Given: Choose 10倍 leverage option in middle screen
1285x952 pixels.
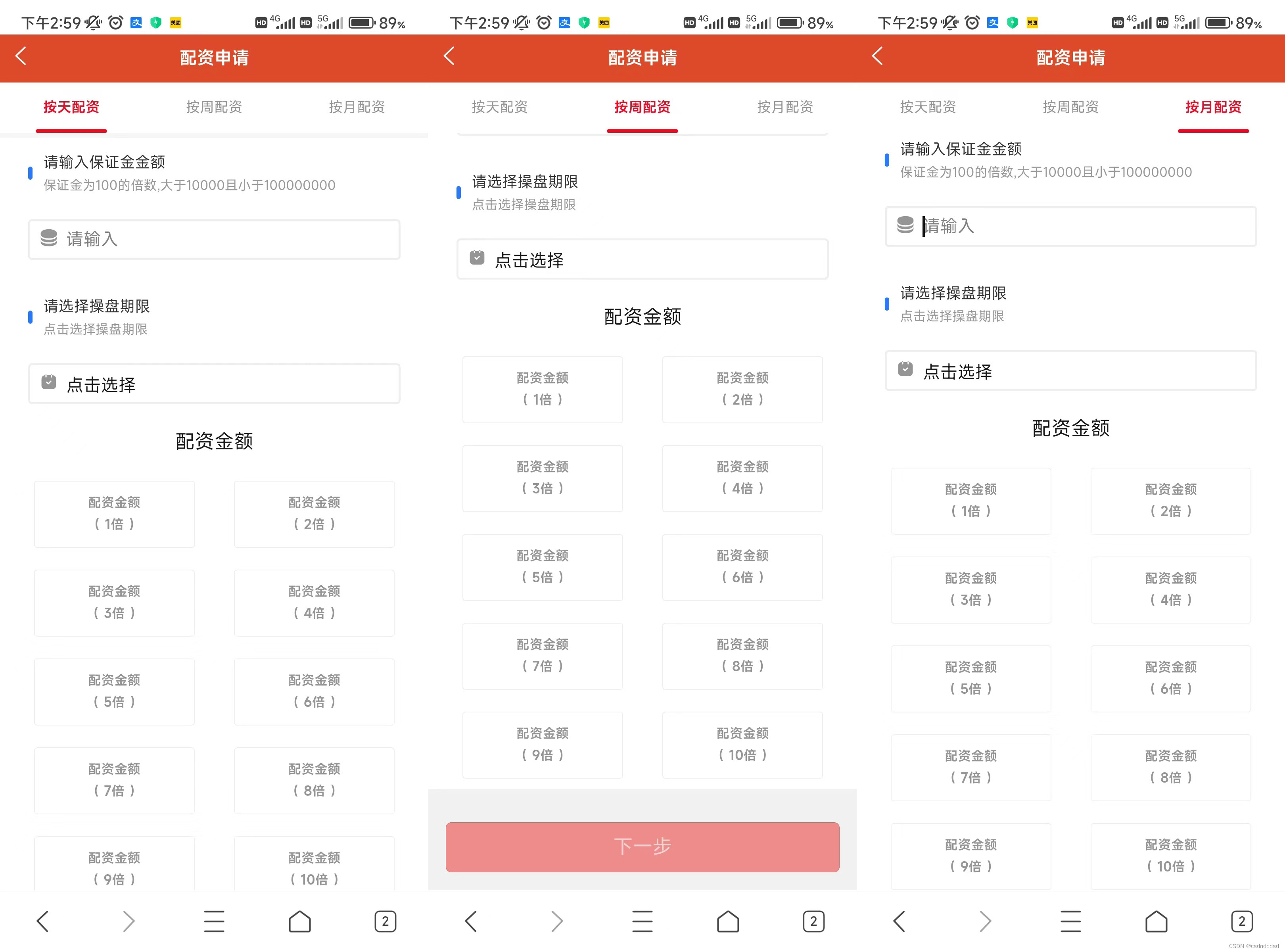Looking at the screenshot, I should 742,745.
